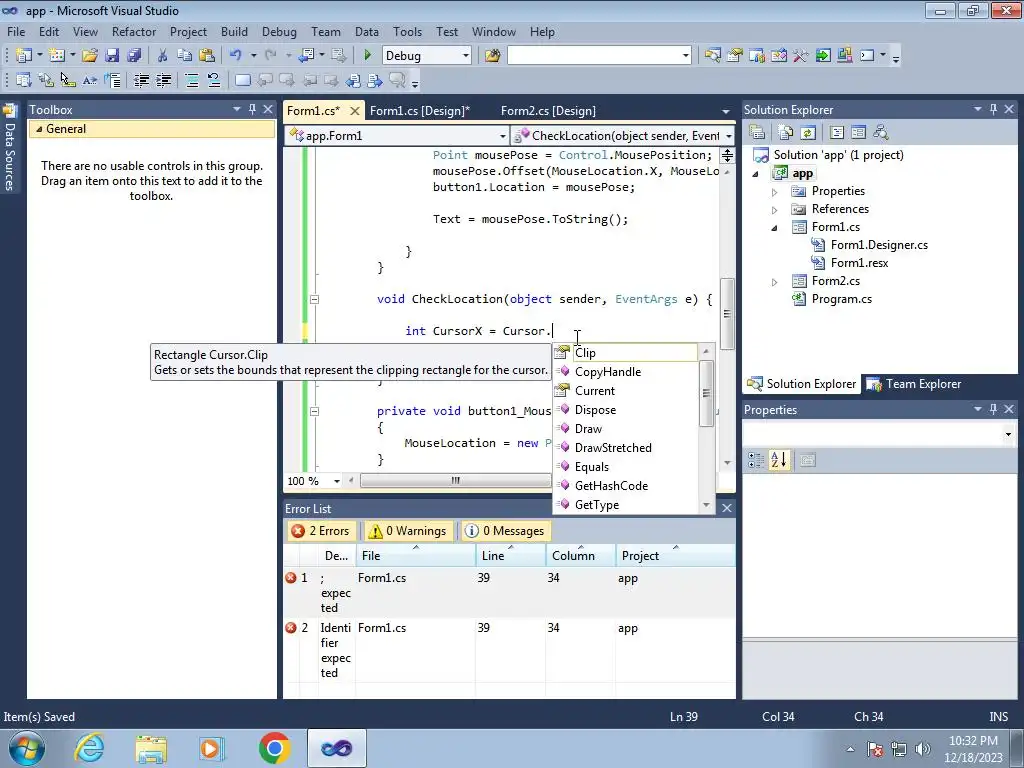Screen dimensions: 1024x768
Task: Collapse the General toolbox group
Action: (39, 129)
